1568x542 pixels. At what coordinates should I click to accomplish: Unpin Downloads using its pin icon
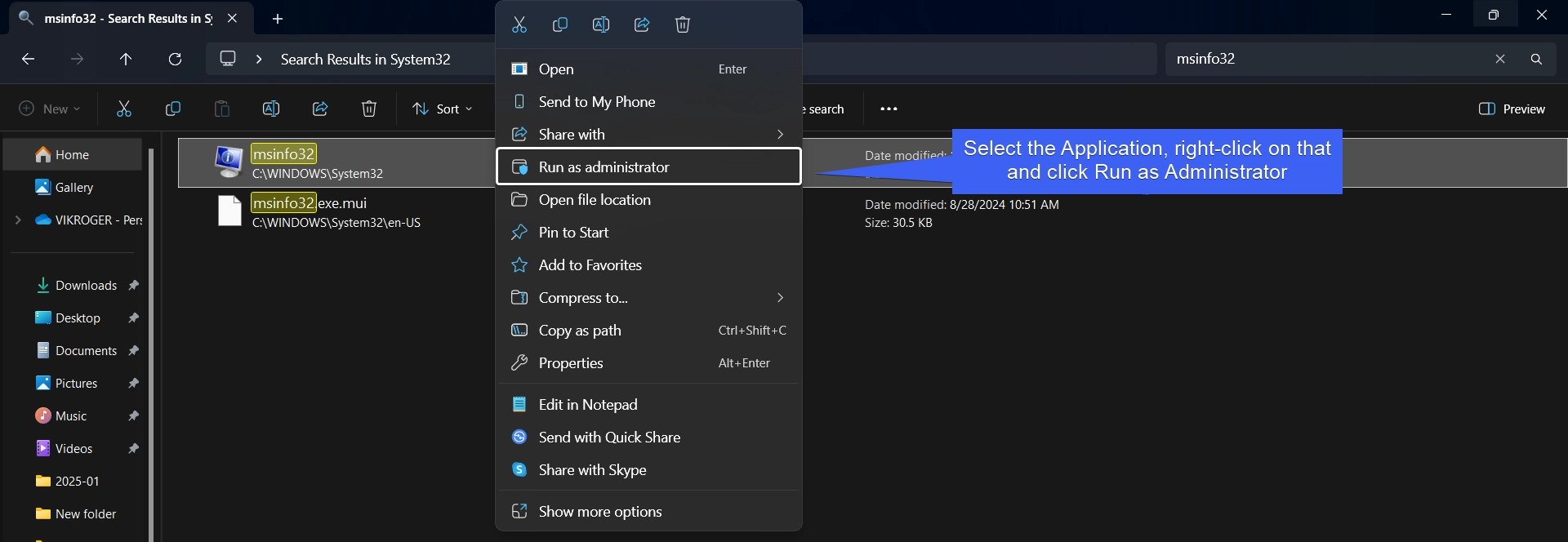click(x=134, y=285)
